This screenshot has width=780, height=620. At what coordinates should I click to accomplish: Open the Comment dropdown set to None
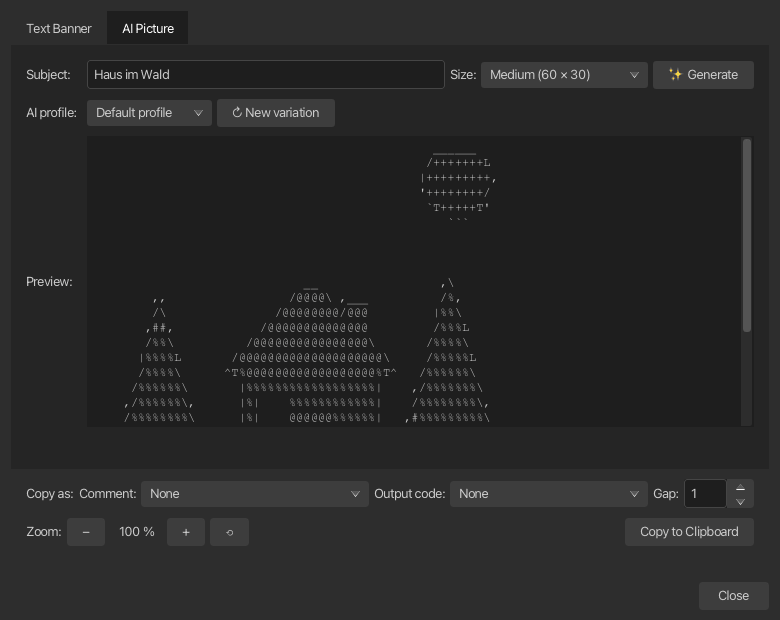pyautogui.click(x=255, y=494)
